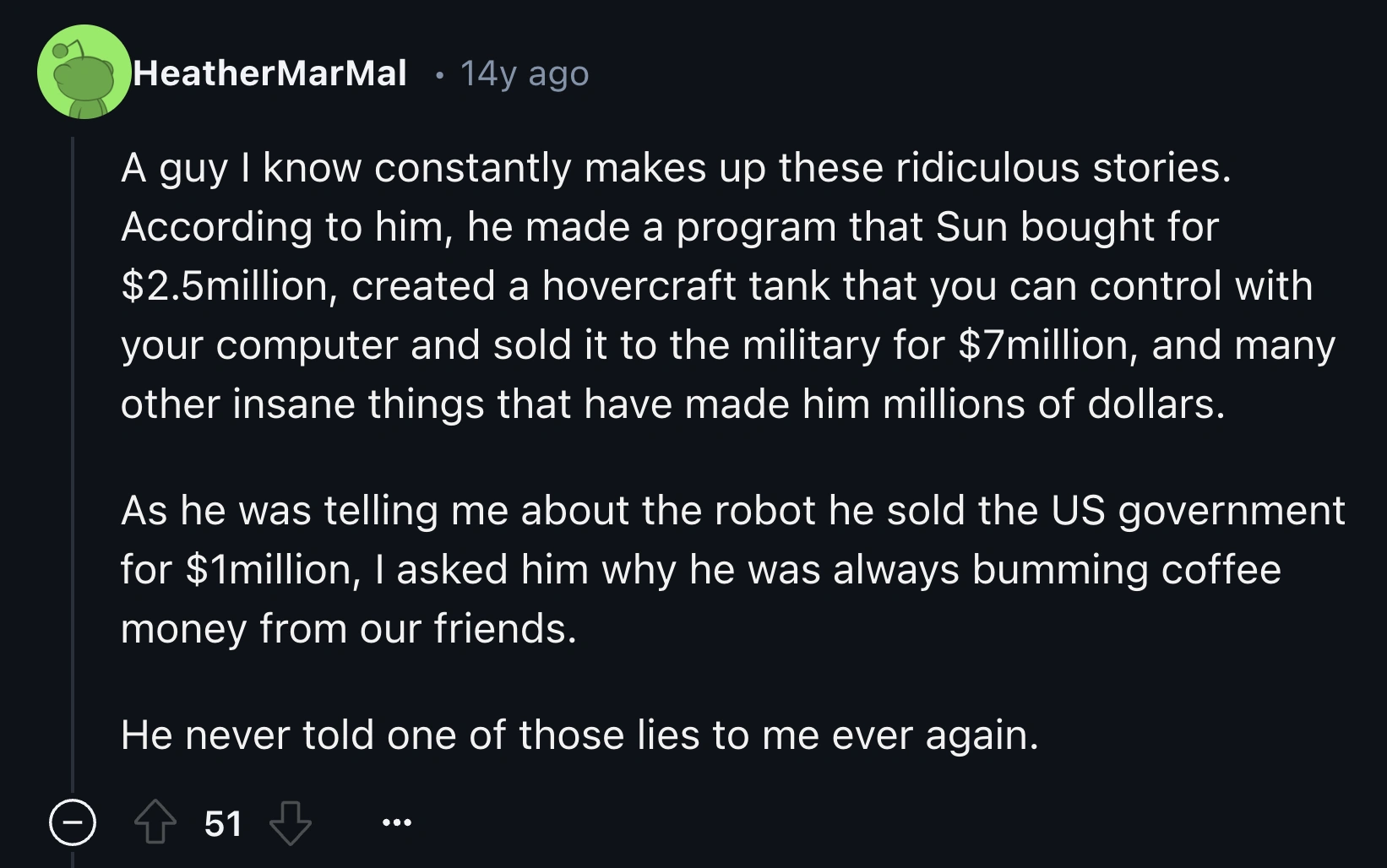Image resolution: width=1387 pixels, height=868 pixels.
Task: Click the sentence "He never told one"
Action: pyautogui.click(x=579, y=735)
